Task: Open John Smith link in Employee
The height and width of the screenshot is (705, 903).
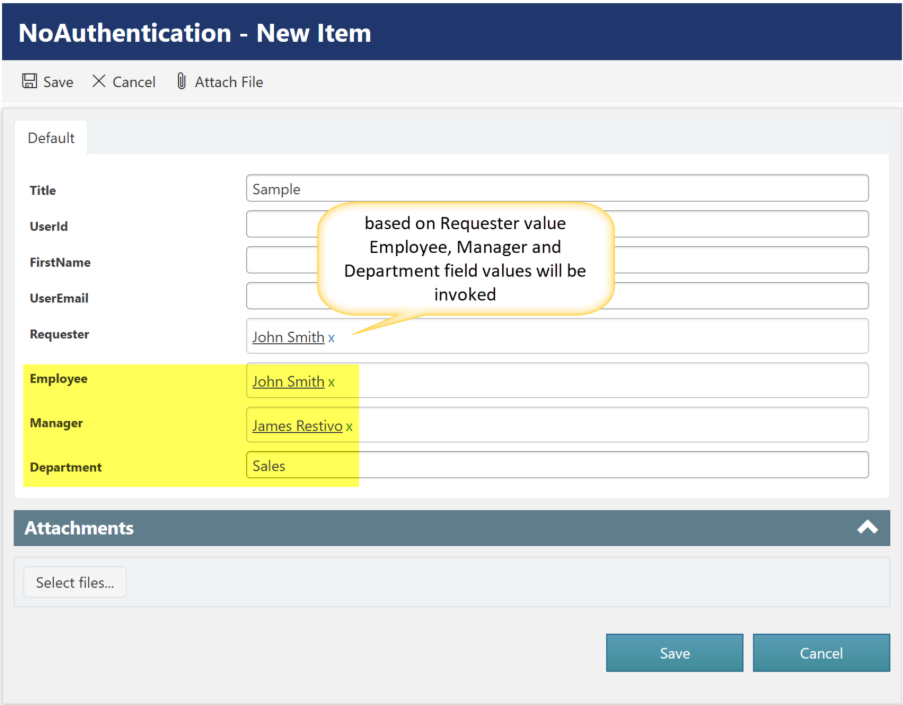Action: pos(288,381)
